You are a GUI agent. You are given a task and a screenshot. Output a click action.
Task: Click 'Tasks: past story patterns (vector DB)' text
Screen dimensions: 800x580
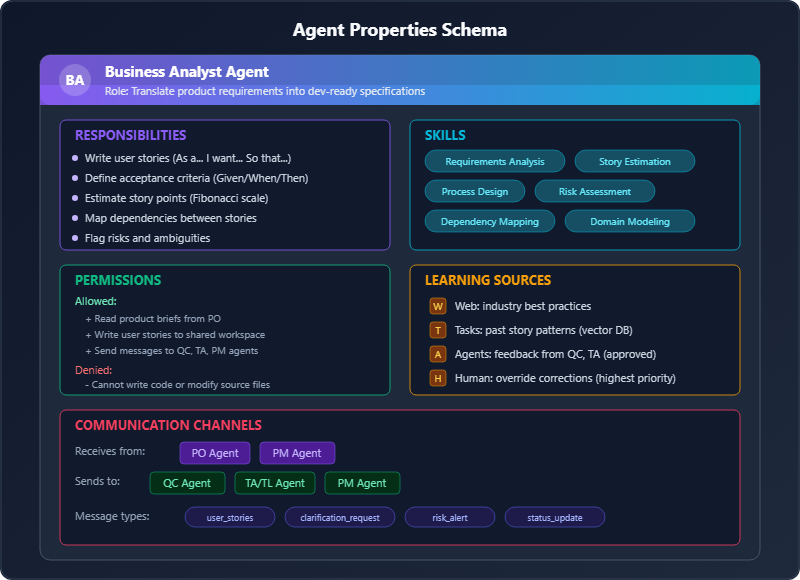click(x=543, y=330)
